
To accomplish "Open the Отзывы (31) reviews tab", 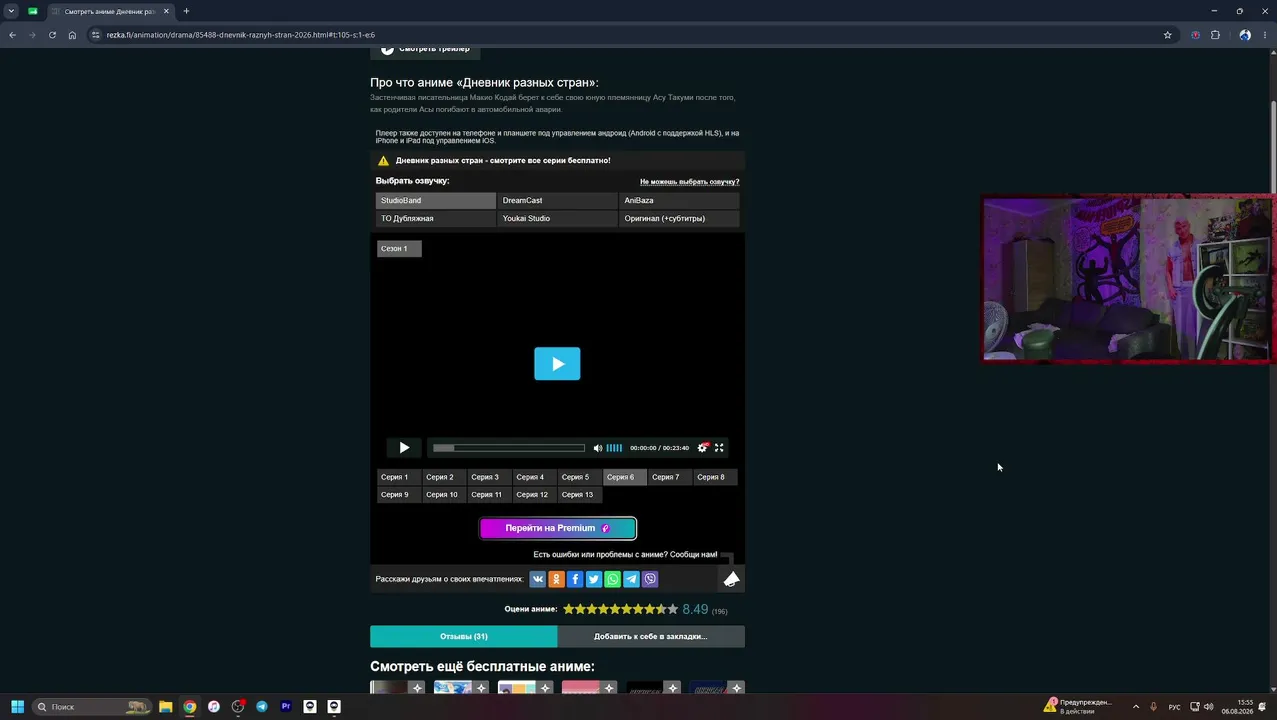I will (463, 637).
